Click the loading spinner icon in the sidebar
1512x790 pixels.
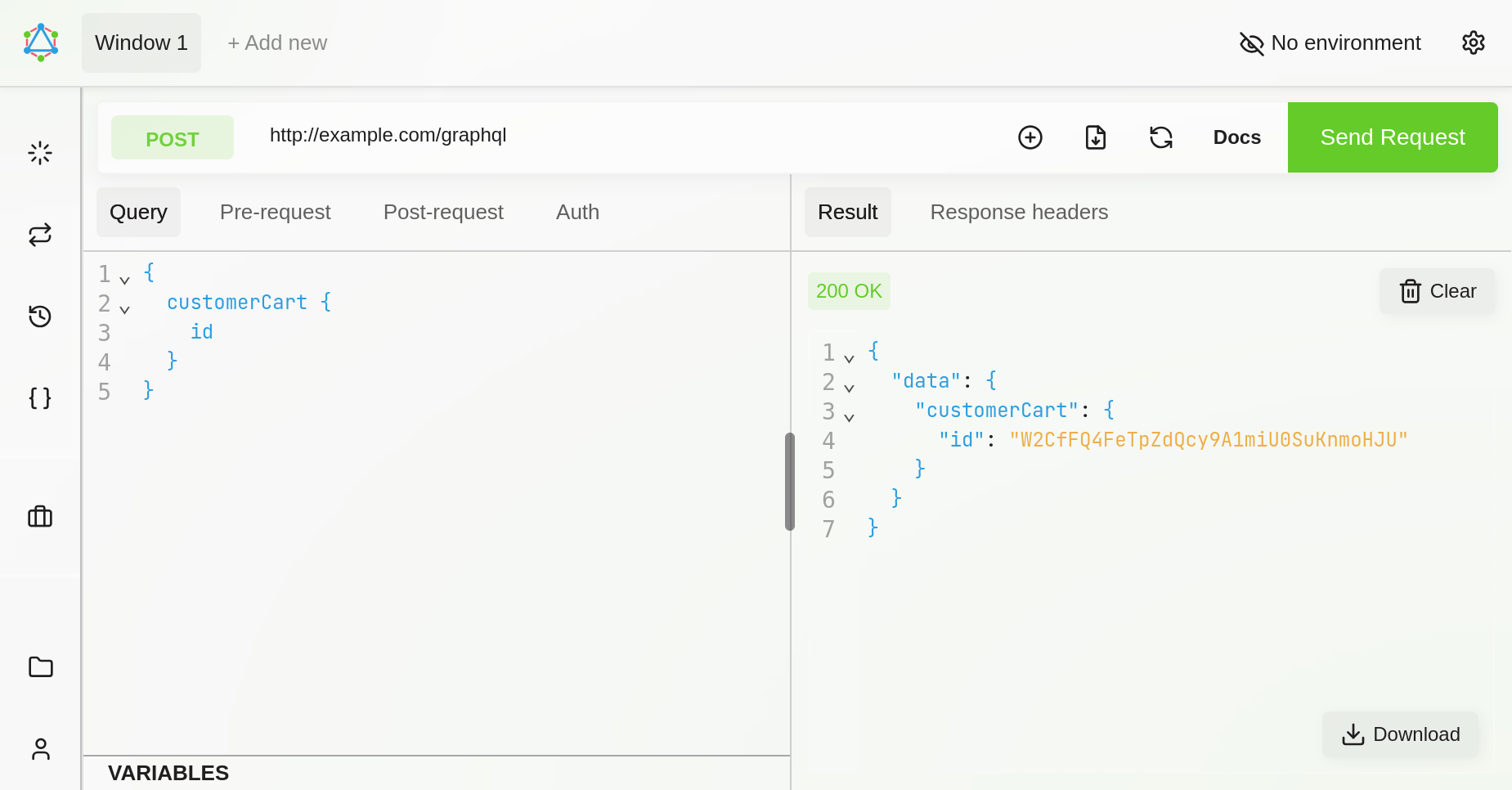click(x=40, y=153)
